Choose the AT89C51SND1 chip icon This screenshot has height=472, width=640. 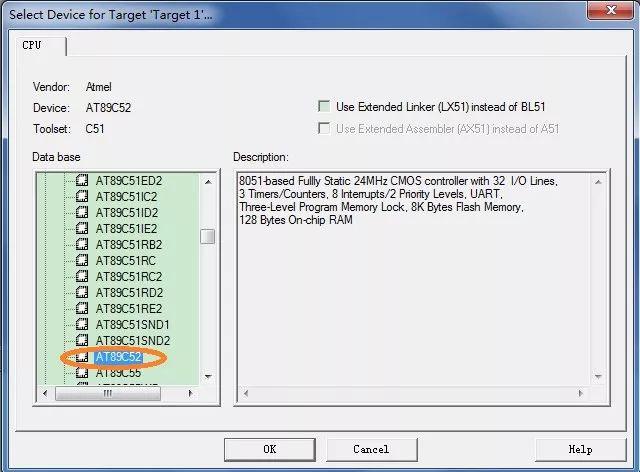tap(82, 324)
